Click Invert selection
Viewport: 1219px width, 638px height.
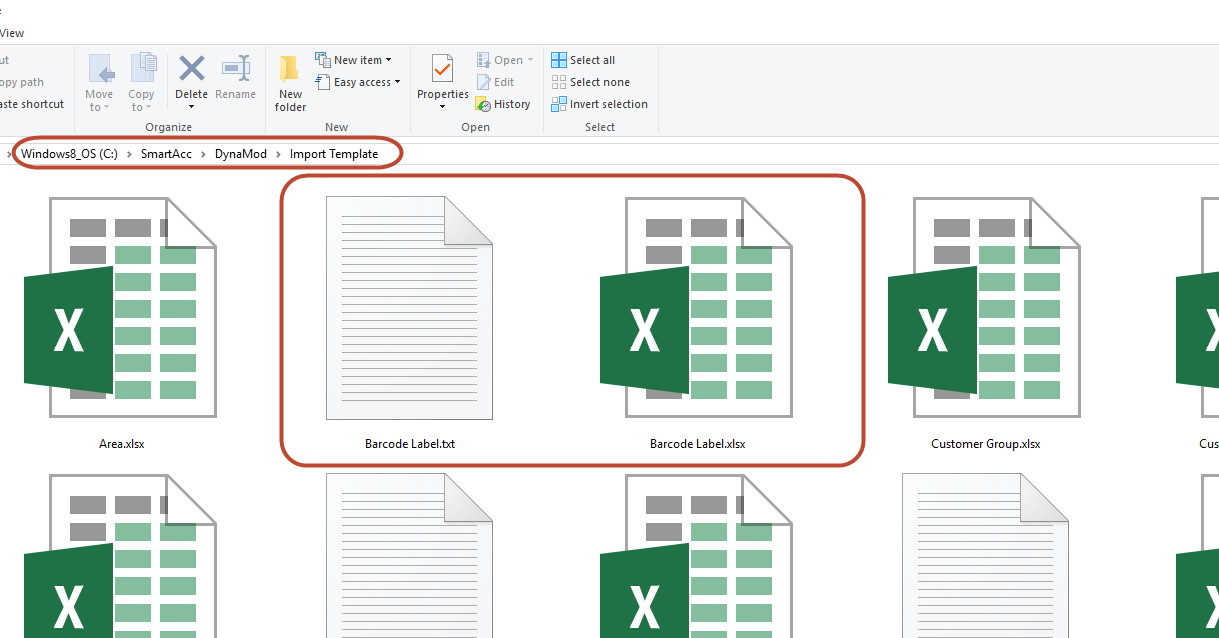(600, 104)
